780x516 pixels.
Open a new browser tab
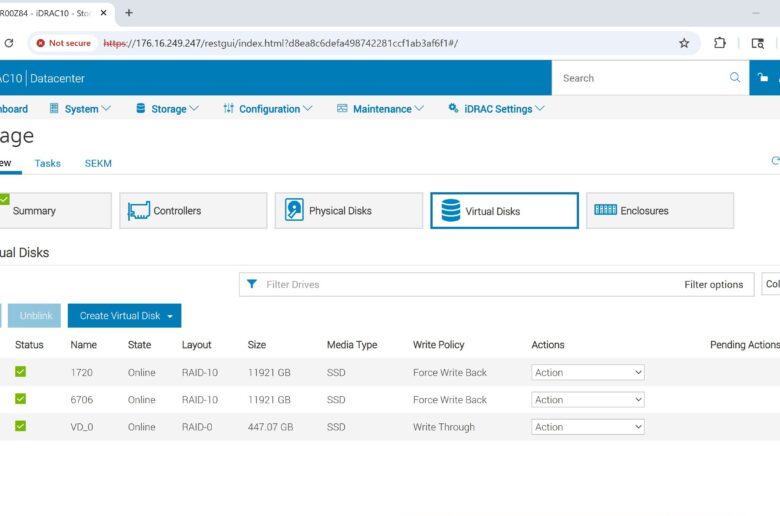click(128, 13)
